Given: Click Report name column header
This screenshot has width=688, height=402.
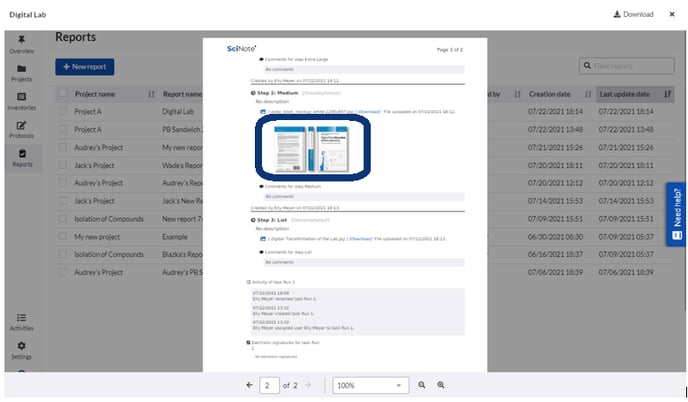Looking at the screenshot, I should (x=182, y=94).
